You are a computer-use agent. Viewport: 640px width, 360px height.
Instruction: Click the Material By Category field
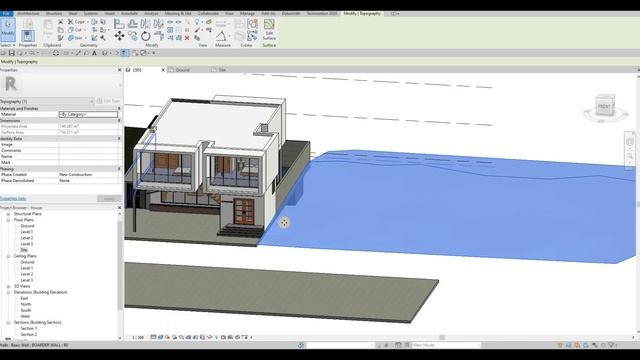click(89, 115)
